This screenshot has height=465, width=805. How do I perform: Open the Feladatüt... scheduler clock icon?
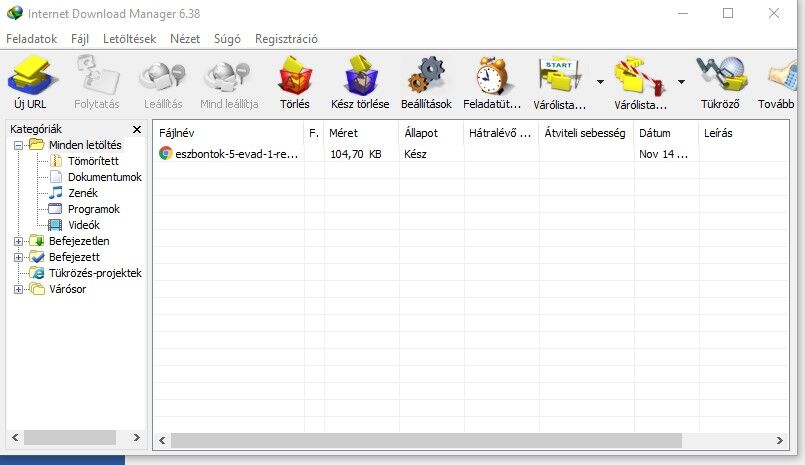tap(492, 76)
